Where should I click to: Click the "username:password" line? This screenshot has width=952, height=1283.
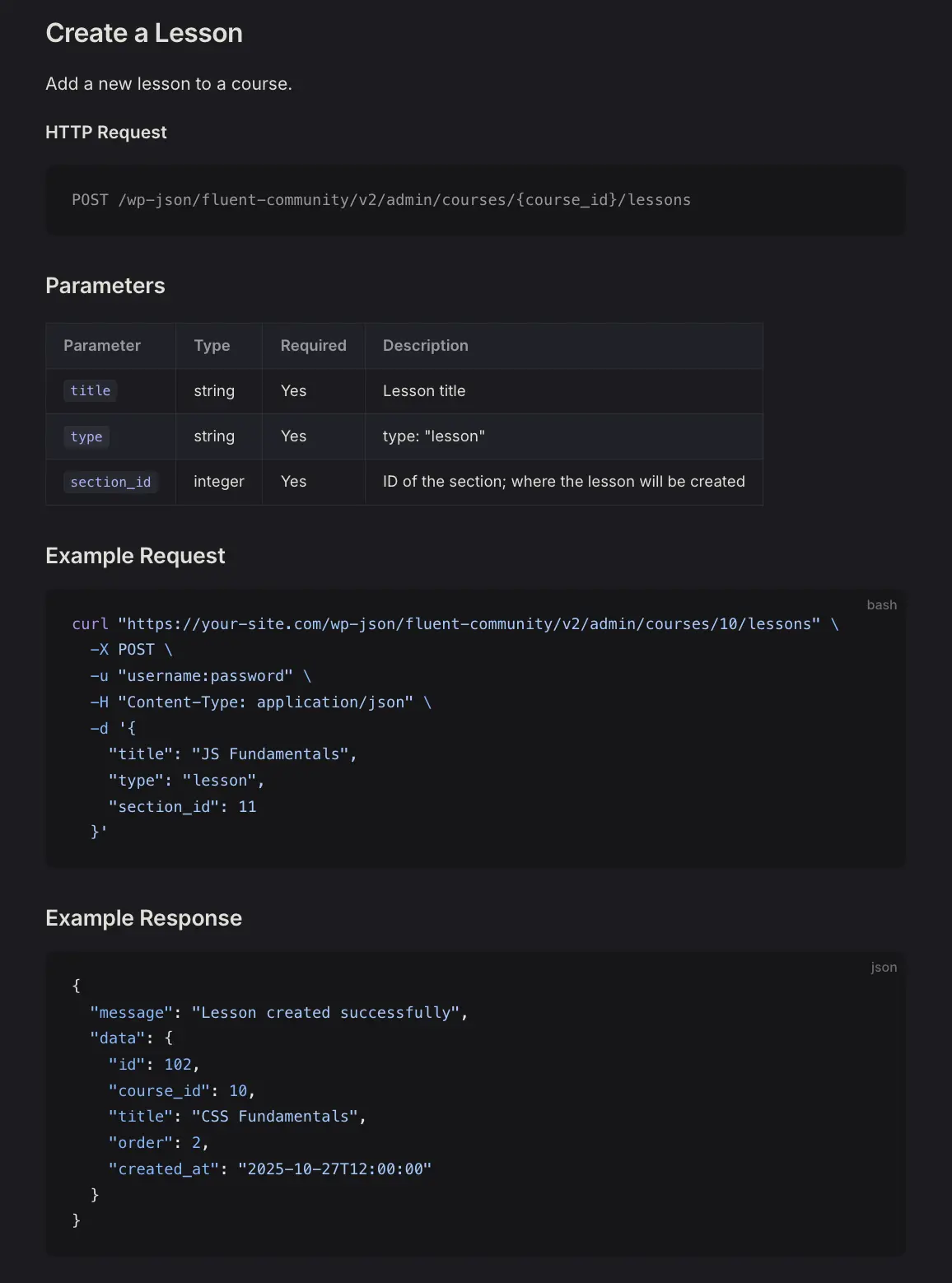tap(201, 676)
